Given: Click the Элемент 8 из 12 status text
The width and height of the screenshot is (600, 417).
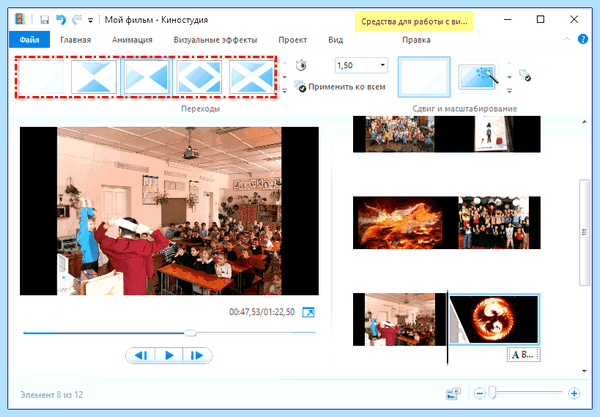Looking at the screenshot, I should click(x=51, y=394).
